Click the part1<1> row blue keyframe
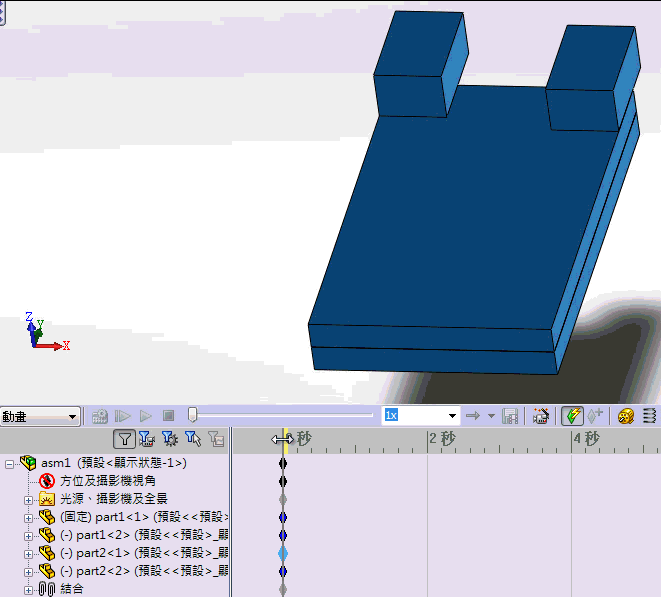This screenshot has width=661, height=597. tap(283, 517)
